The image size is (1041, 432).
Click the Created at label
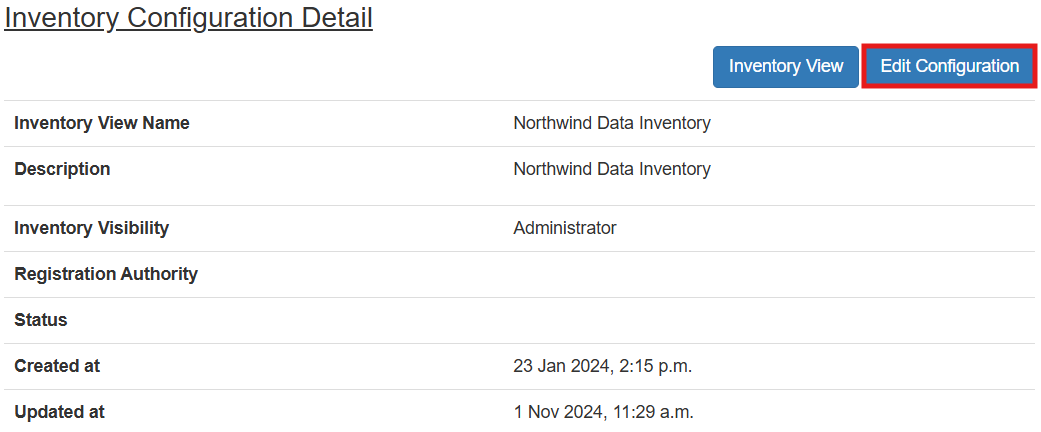57,366
